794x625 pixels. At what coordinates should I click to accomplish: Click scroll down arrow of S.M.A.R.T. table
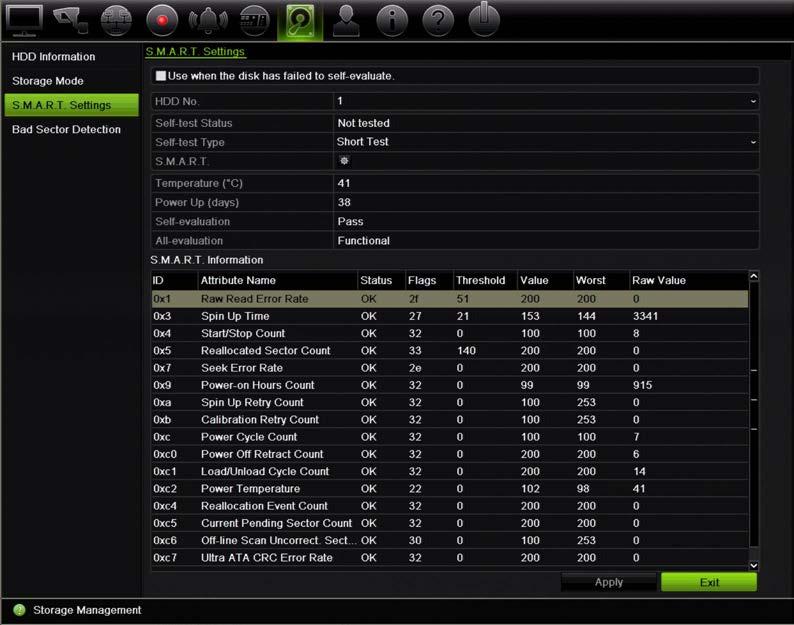click(x=753, y=565)
